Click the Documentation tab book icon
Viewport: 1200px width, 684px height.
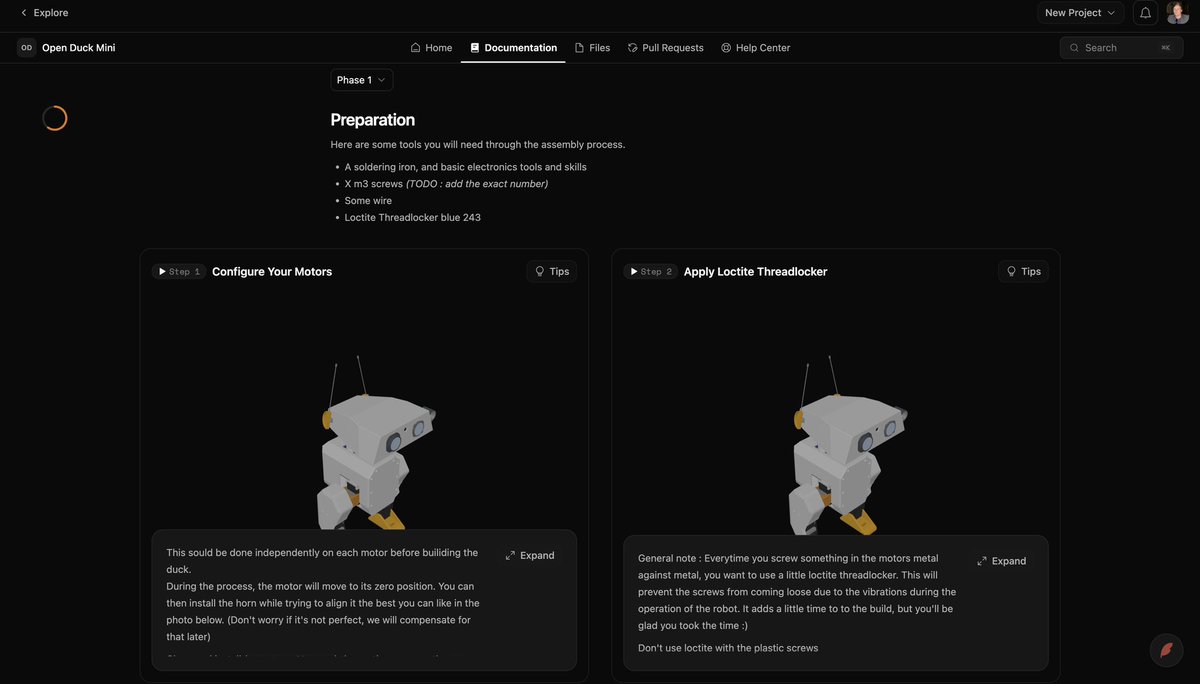tap(475, 47)
